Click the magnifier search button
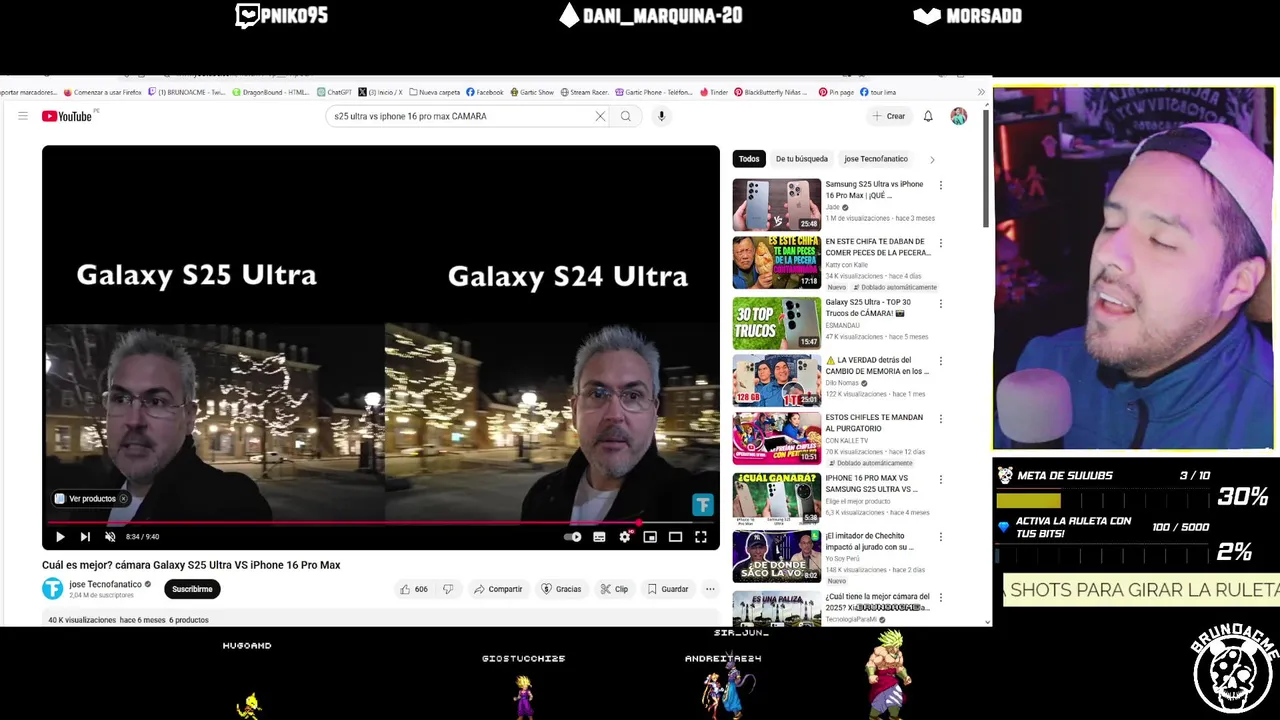 coord(626,116)
